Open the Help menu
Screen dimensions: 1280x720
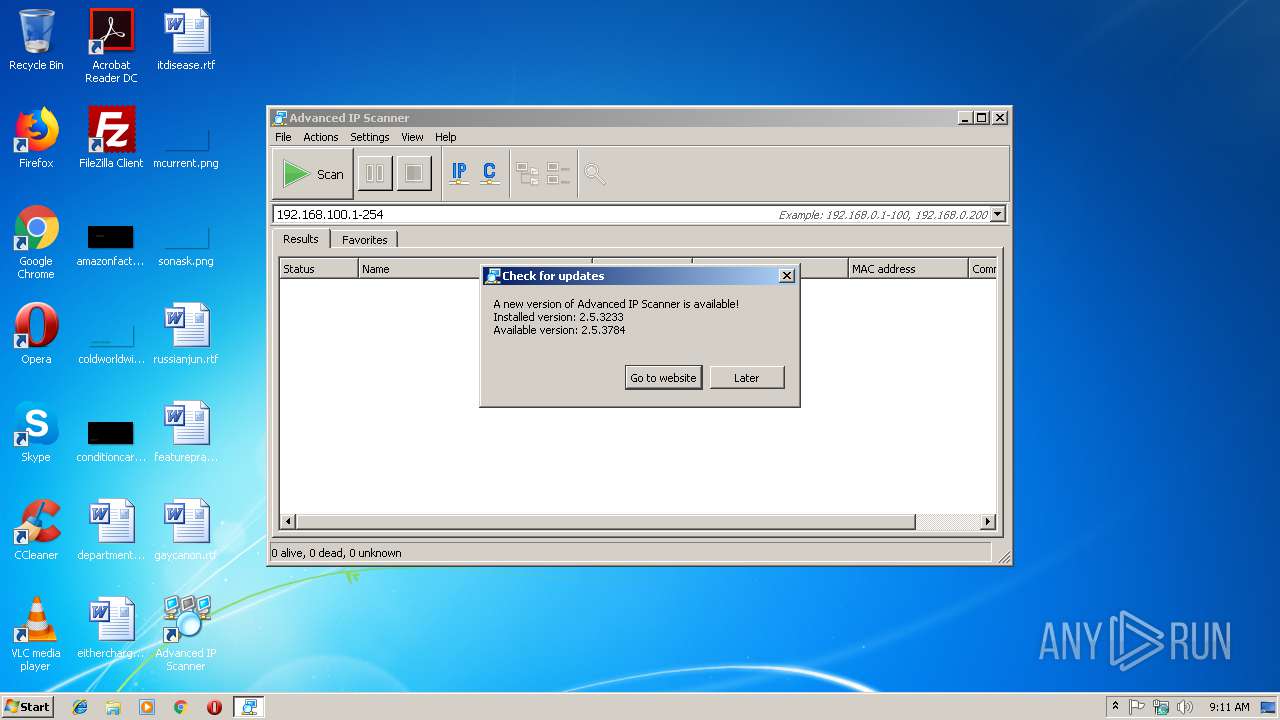pos(446,137)
